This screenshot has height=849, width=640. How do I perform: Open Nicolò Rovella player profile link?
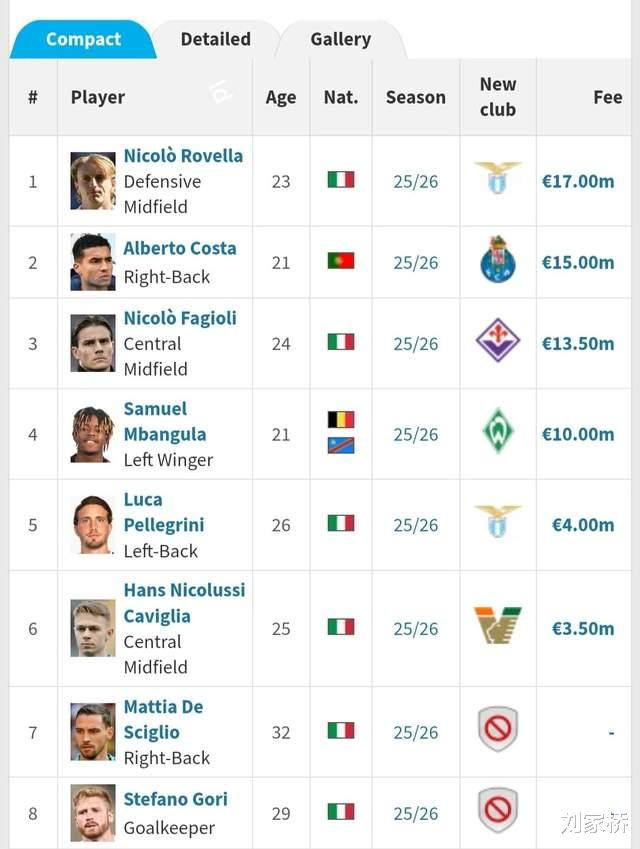(x=183, y=156)
